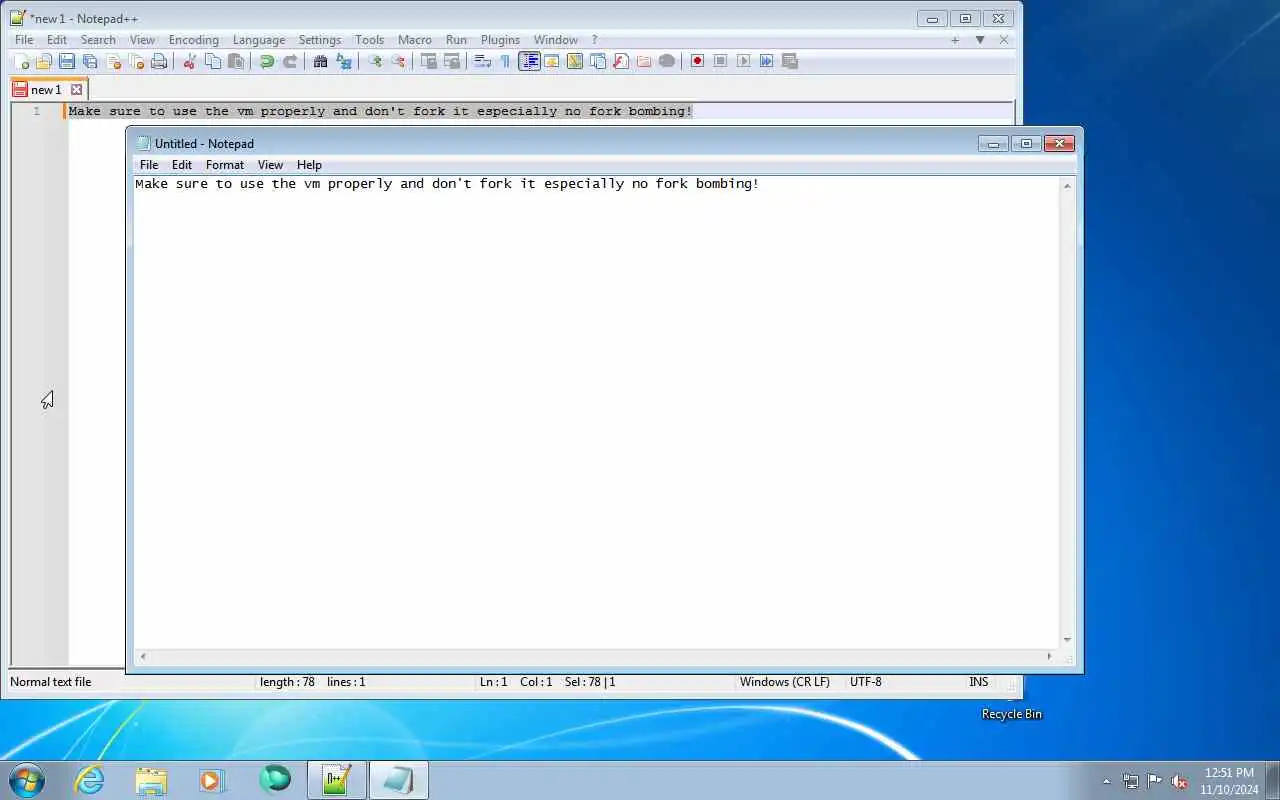
Task: Click the Zoom In icon in Notepad++ toolbar
Action: coord(374,61)
